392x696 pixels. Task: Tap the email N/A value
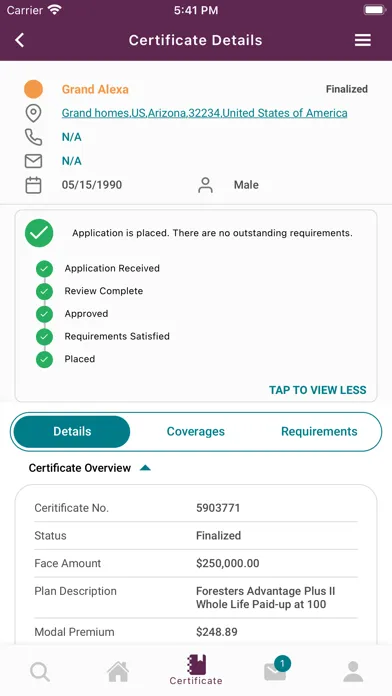point(71,161)
